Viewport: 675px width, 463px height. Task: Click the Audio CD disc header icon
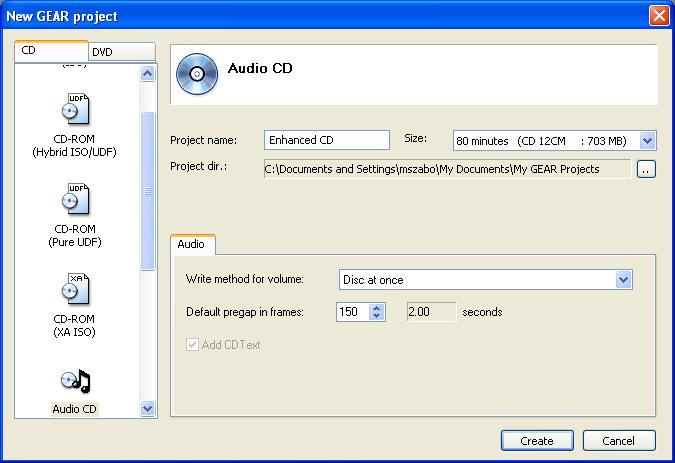(194, 71)
